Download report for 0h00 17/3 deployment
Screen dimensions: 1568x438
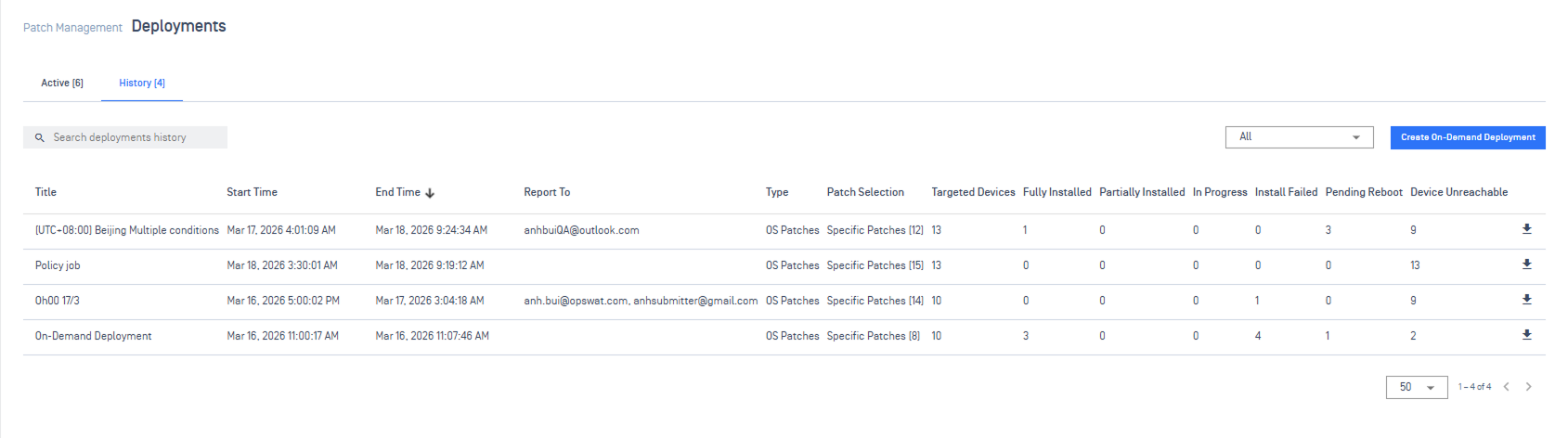click(1526, 300)
